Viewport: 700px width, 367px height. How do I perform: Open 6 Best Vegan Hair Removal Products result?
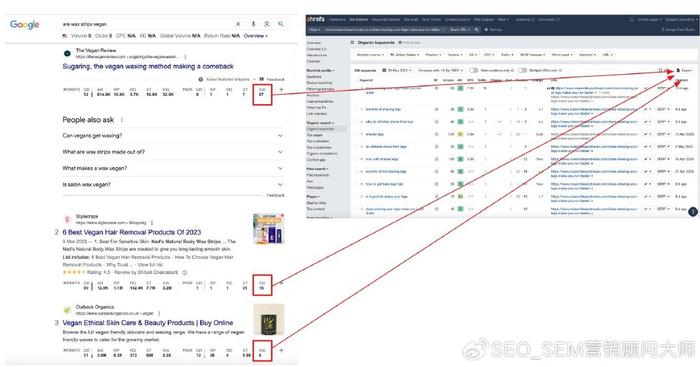(132, 232)
